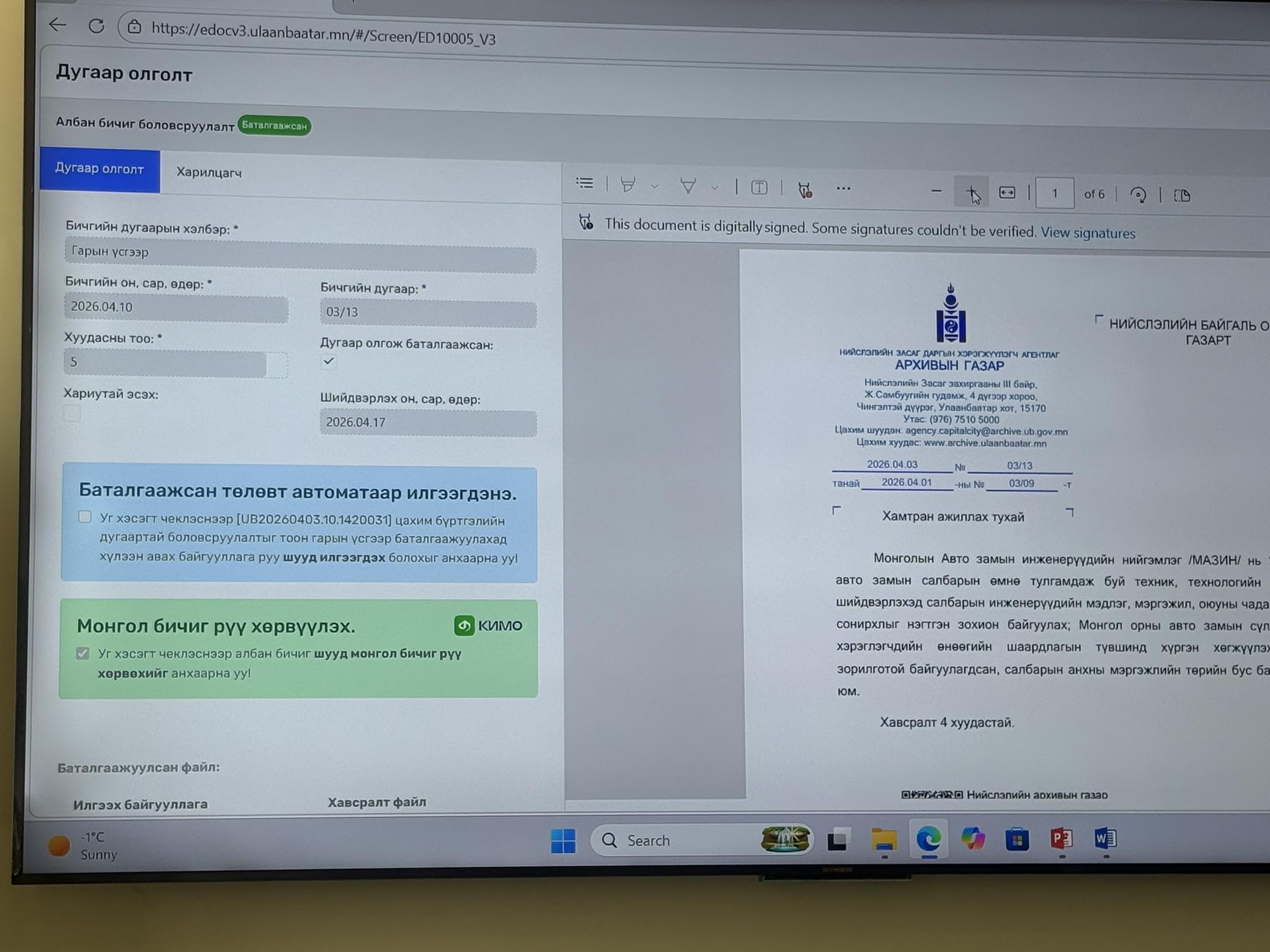
Task: Click the PDF page number field
Action: (x=1054, y=193)
